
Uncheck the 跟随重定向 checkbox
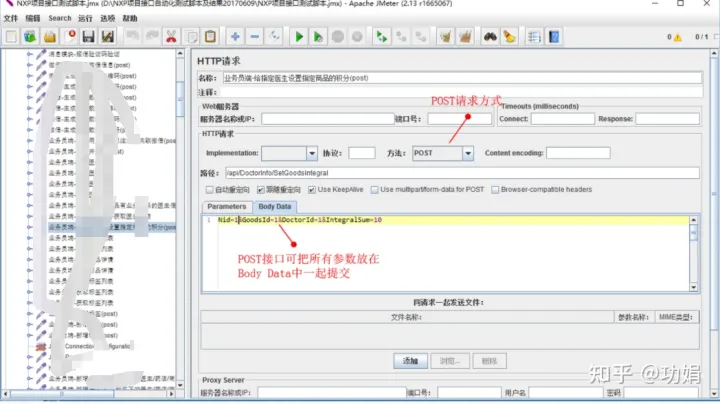261,190
